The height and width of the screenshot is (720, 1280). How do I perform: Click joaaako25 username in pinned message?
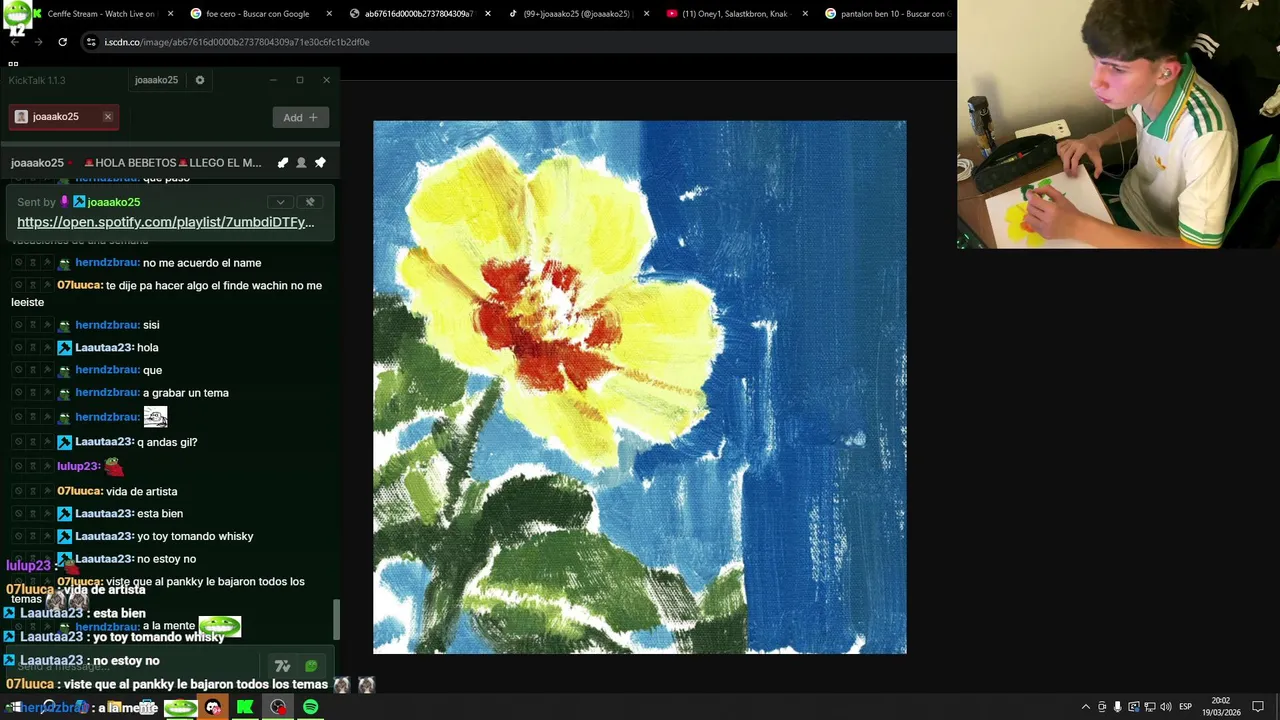click(x=113, y=202)
